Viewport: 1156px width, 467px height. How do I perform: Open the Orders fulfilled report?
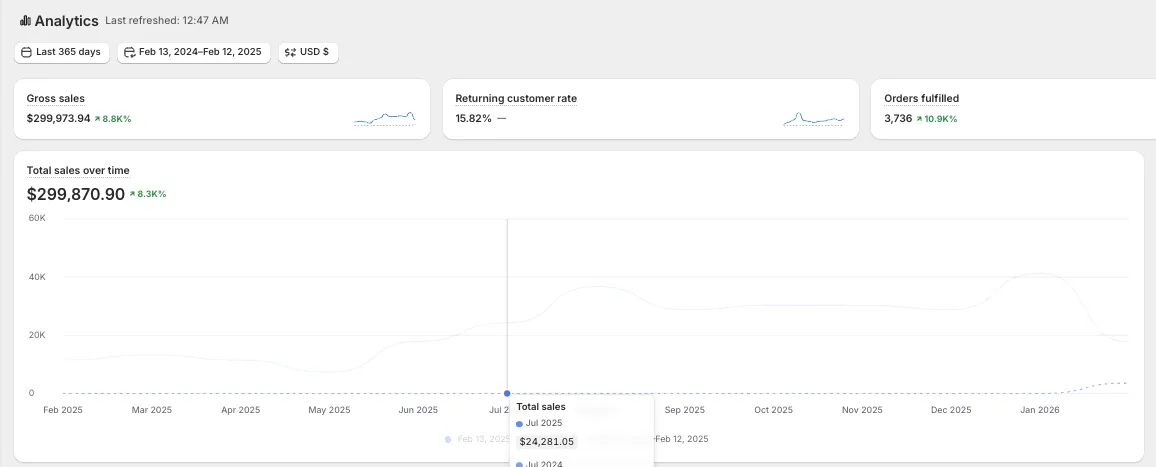(x=921, y=98)
